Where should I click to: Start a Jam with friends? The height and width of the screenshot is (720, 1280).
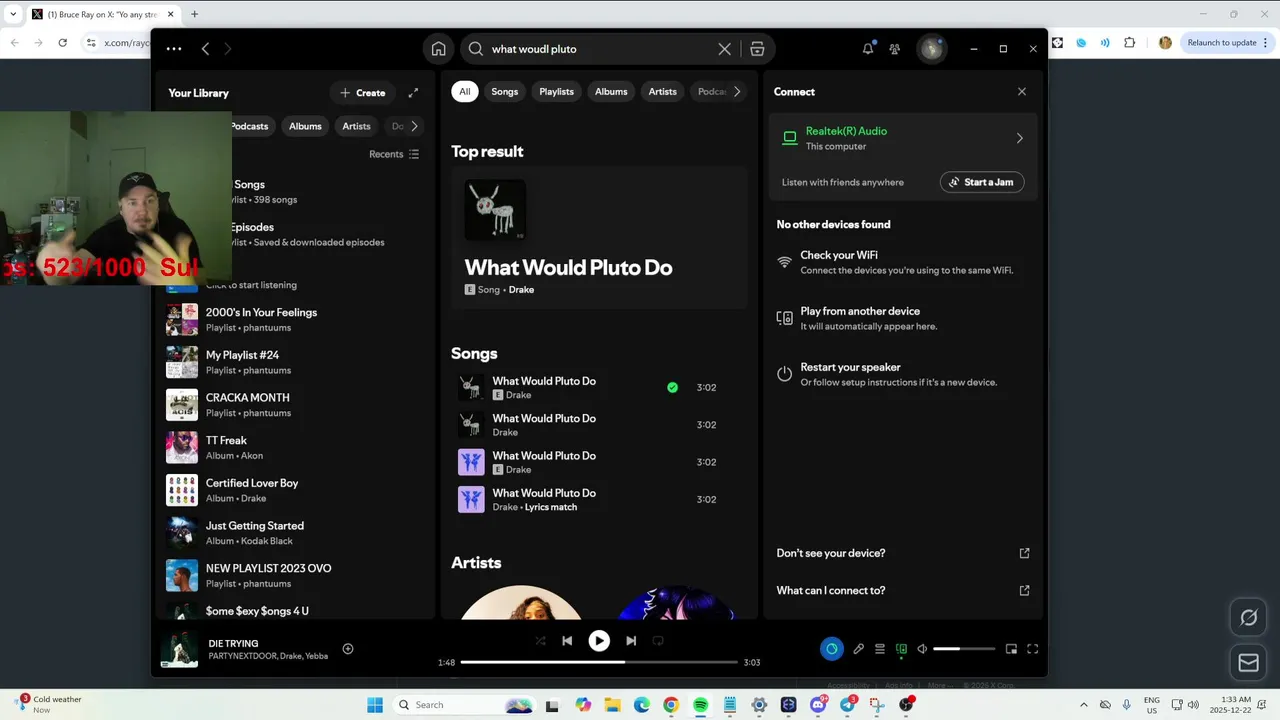[x=982, y=182]
